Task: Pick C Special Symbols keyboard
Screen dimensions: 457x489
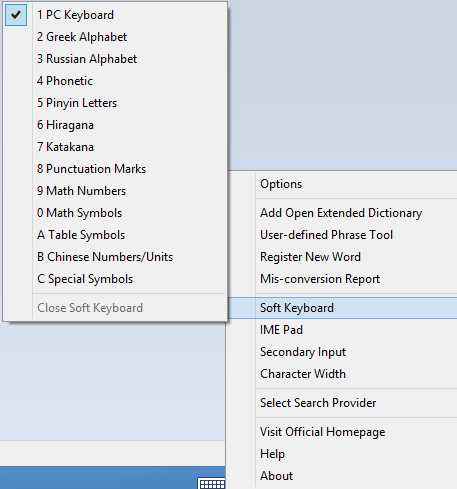Action: [x=115, y=279]
